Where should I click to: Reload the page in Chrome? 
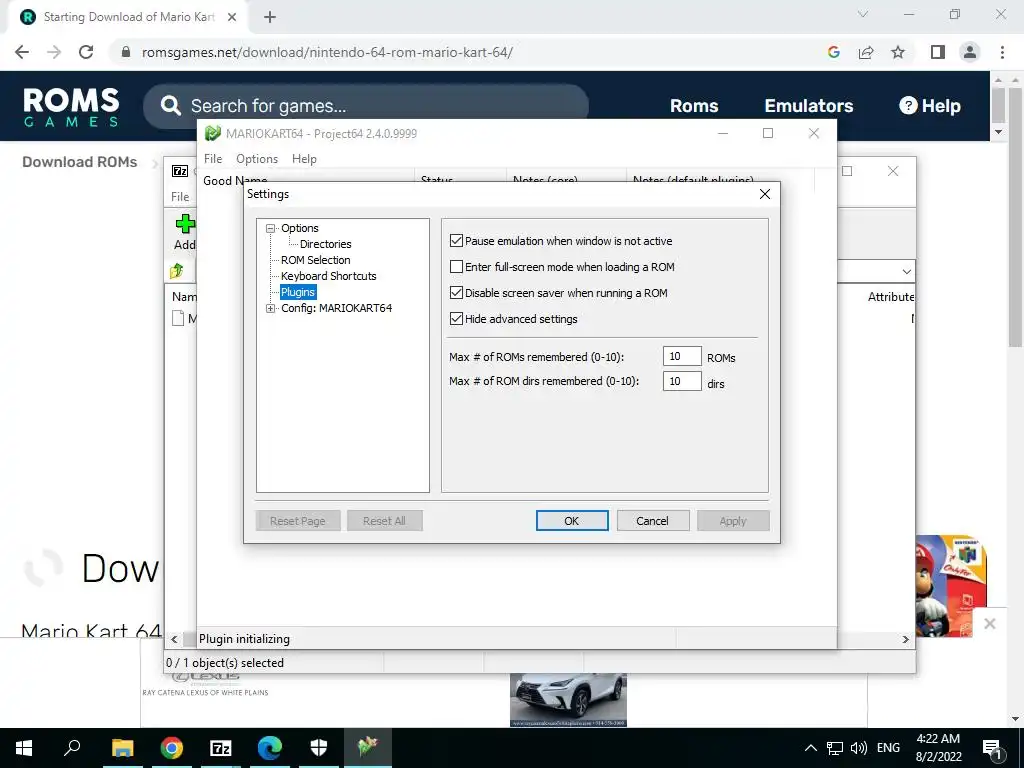pyautogui.click(x=86, y=52)
